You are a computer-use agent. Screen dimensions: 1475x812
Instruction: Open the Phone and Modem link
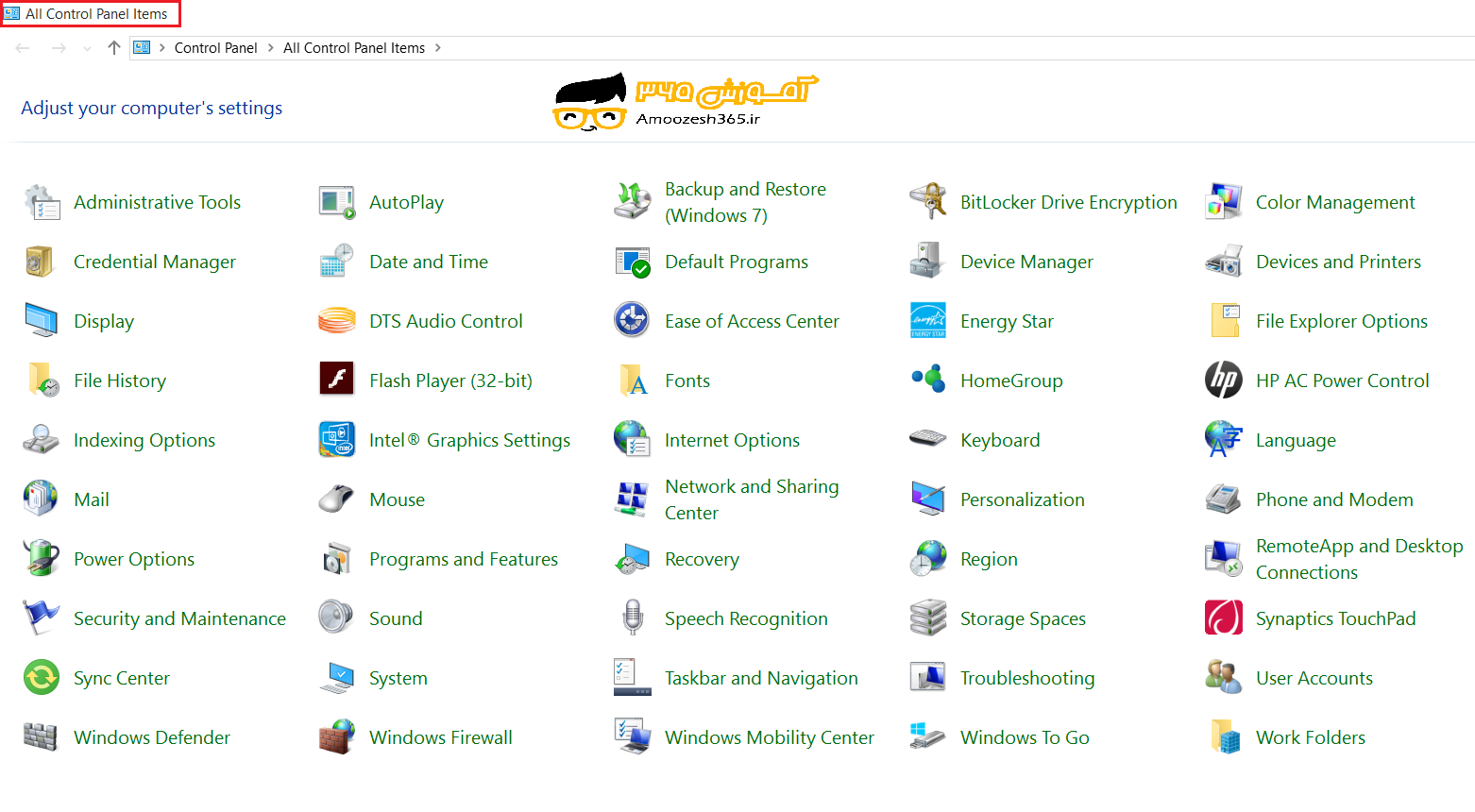click(x=1334, y=499)
